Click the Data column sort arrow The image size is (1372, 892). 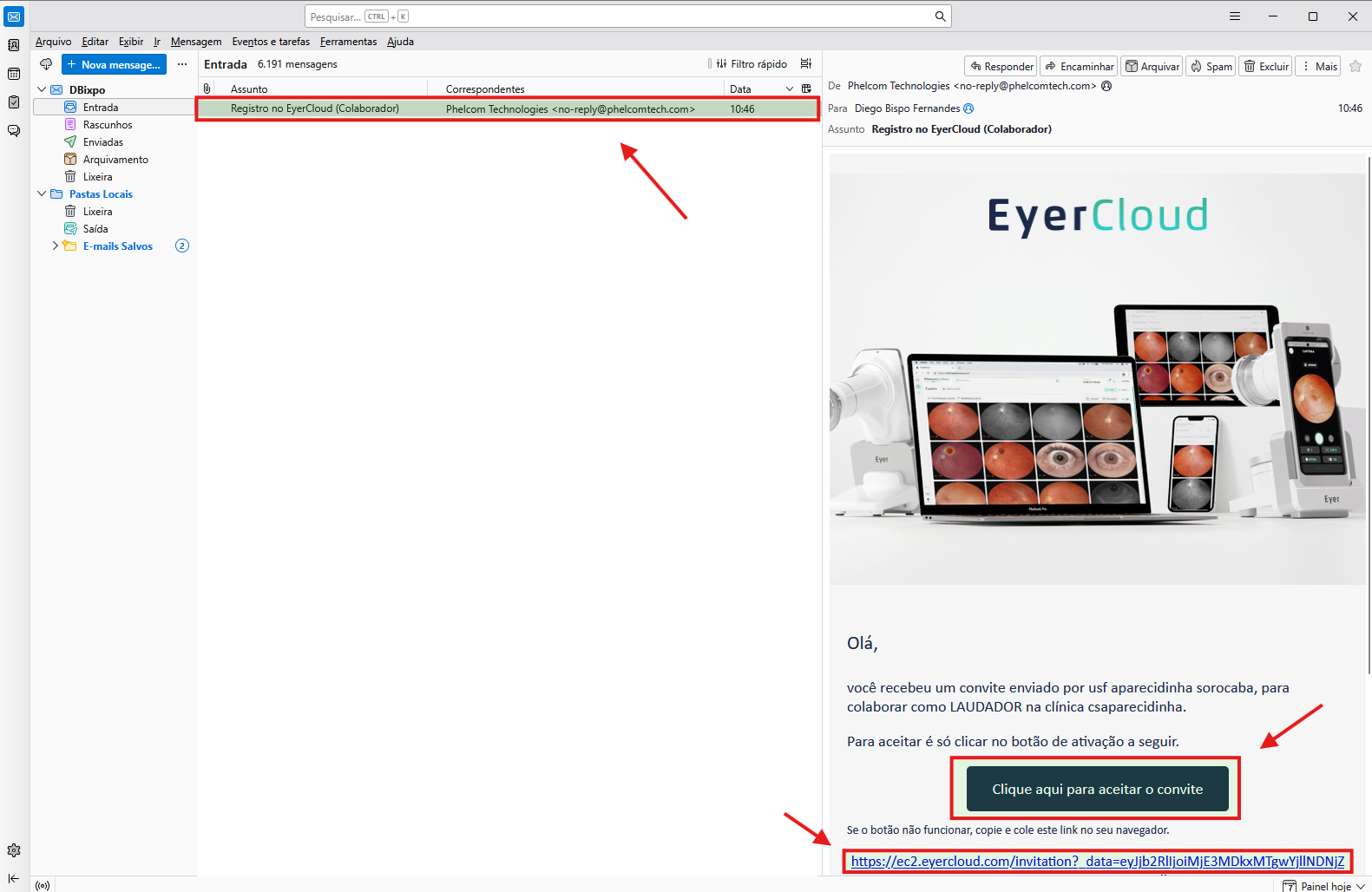tap(790, 89)
